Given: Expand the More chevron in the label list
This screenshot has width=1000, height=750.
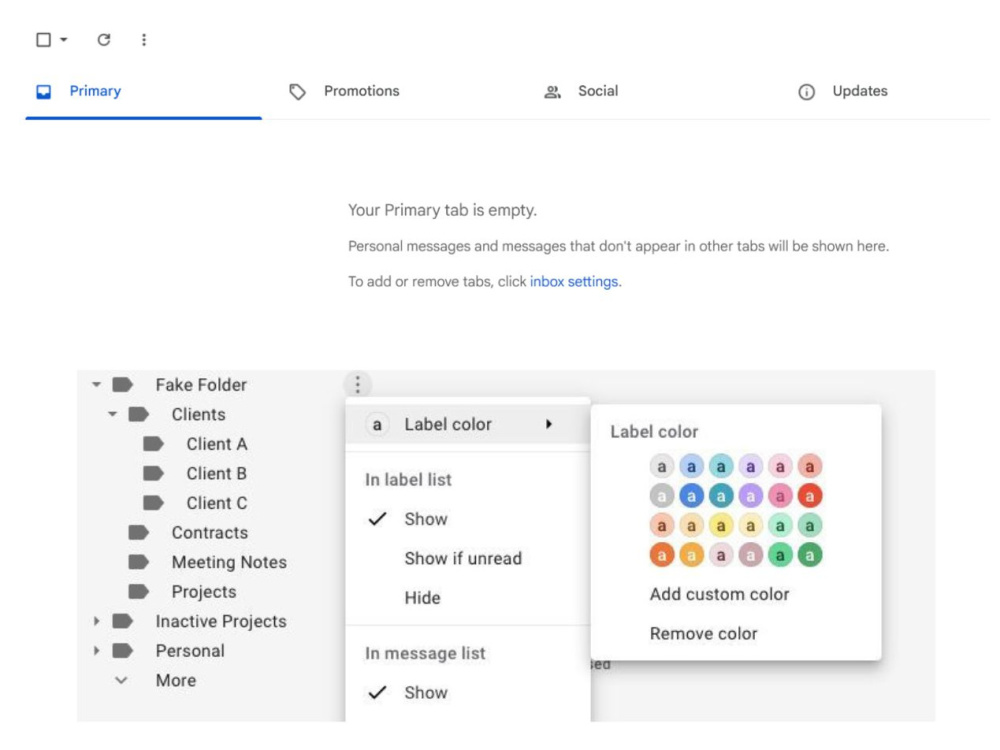Looking at the screenshot, I should pos(121,680).
